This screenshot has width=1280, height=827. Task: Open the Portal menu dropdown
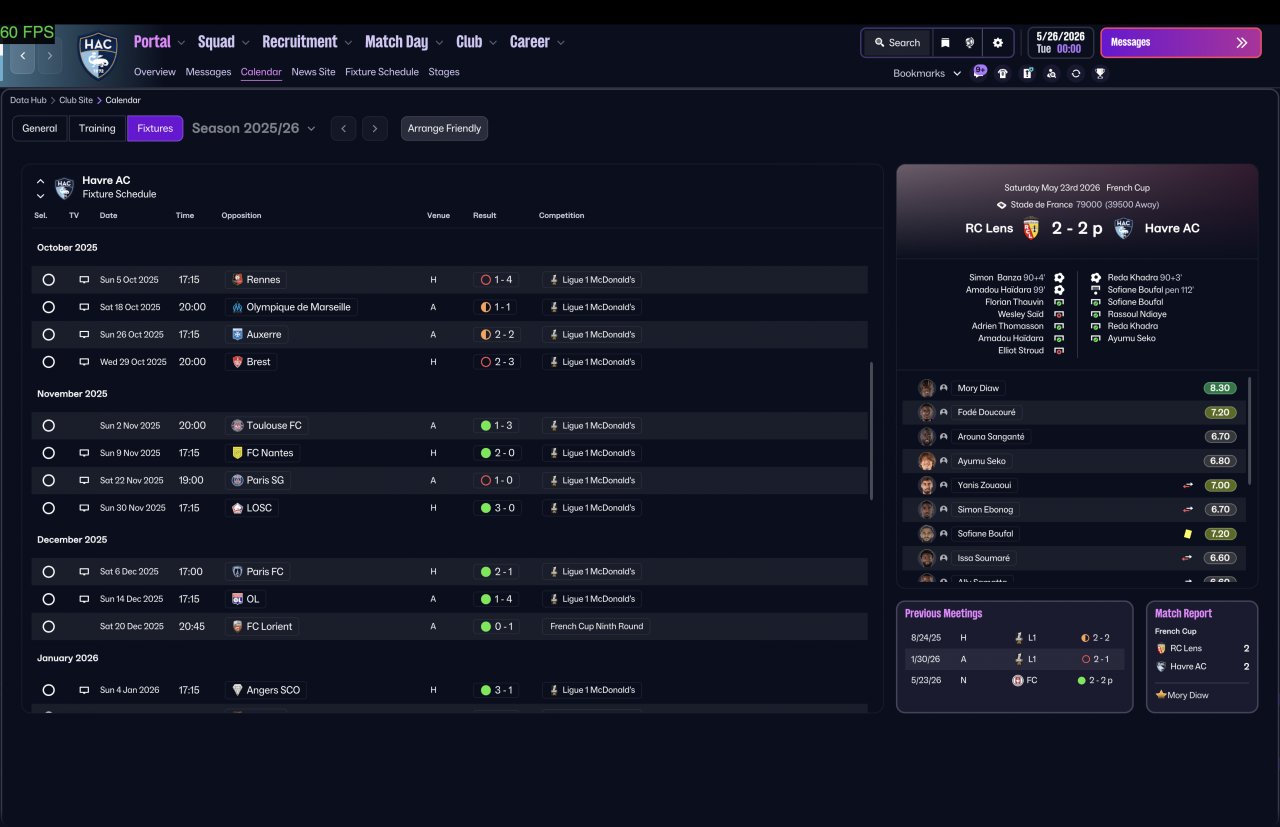tap(159, 42)
